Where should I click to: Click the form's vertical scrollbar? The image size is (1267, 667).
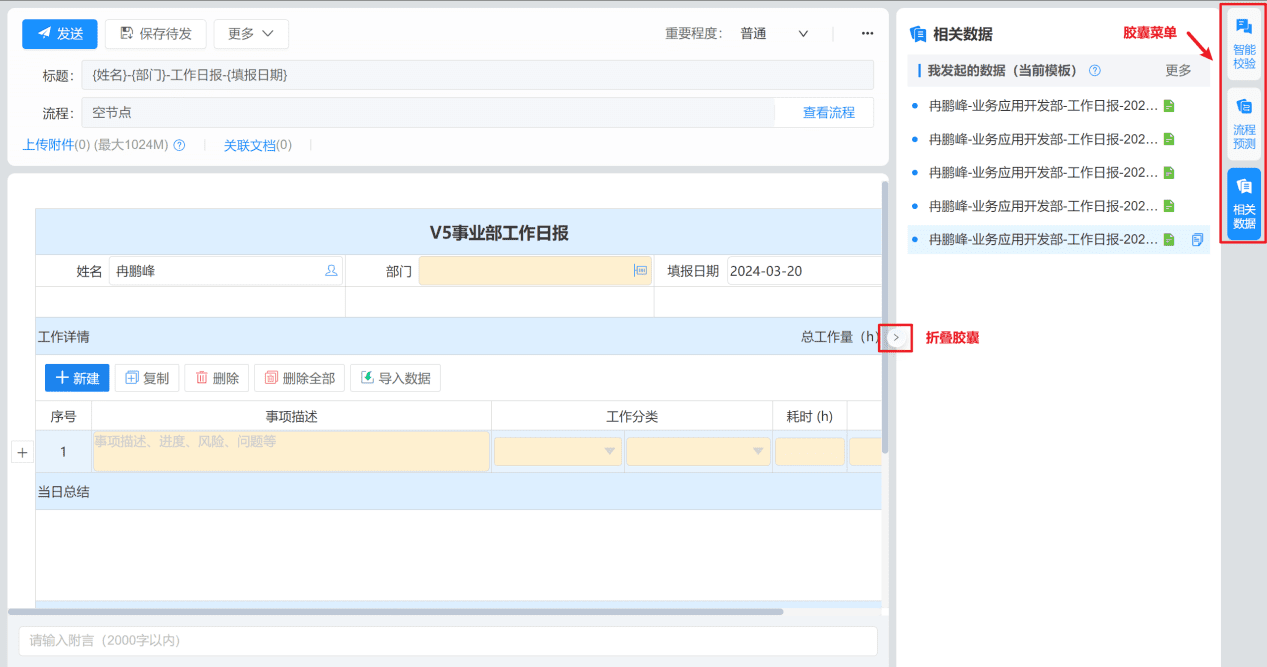884,317
